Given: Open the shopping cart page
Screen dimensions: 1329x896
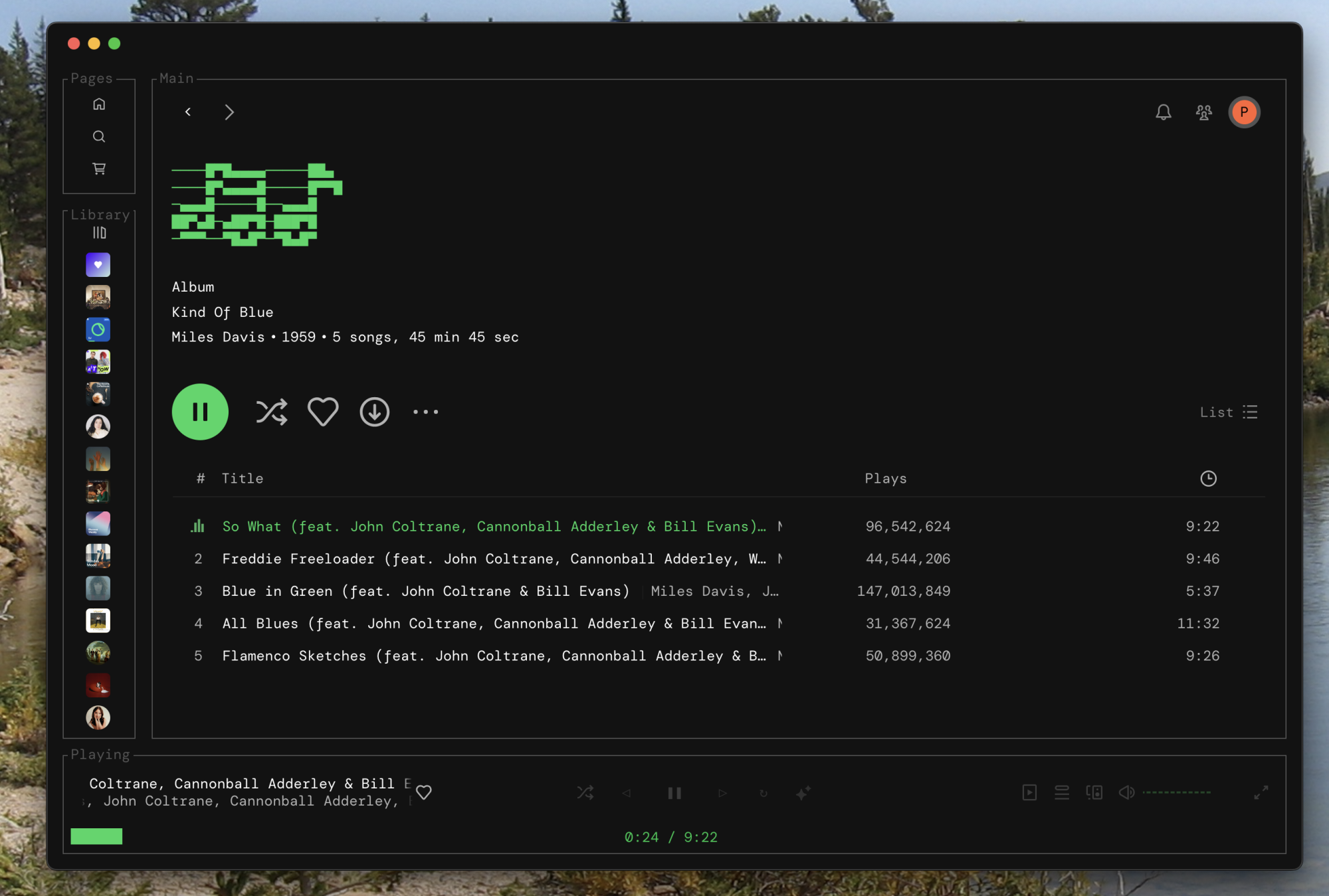Looking at the screenshot, I should tap(98, 168).
